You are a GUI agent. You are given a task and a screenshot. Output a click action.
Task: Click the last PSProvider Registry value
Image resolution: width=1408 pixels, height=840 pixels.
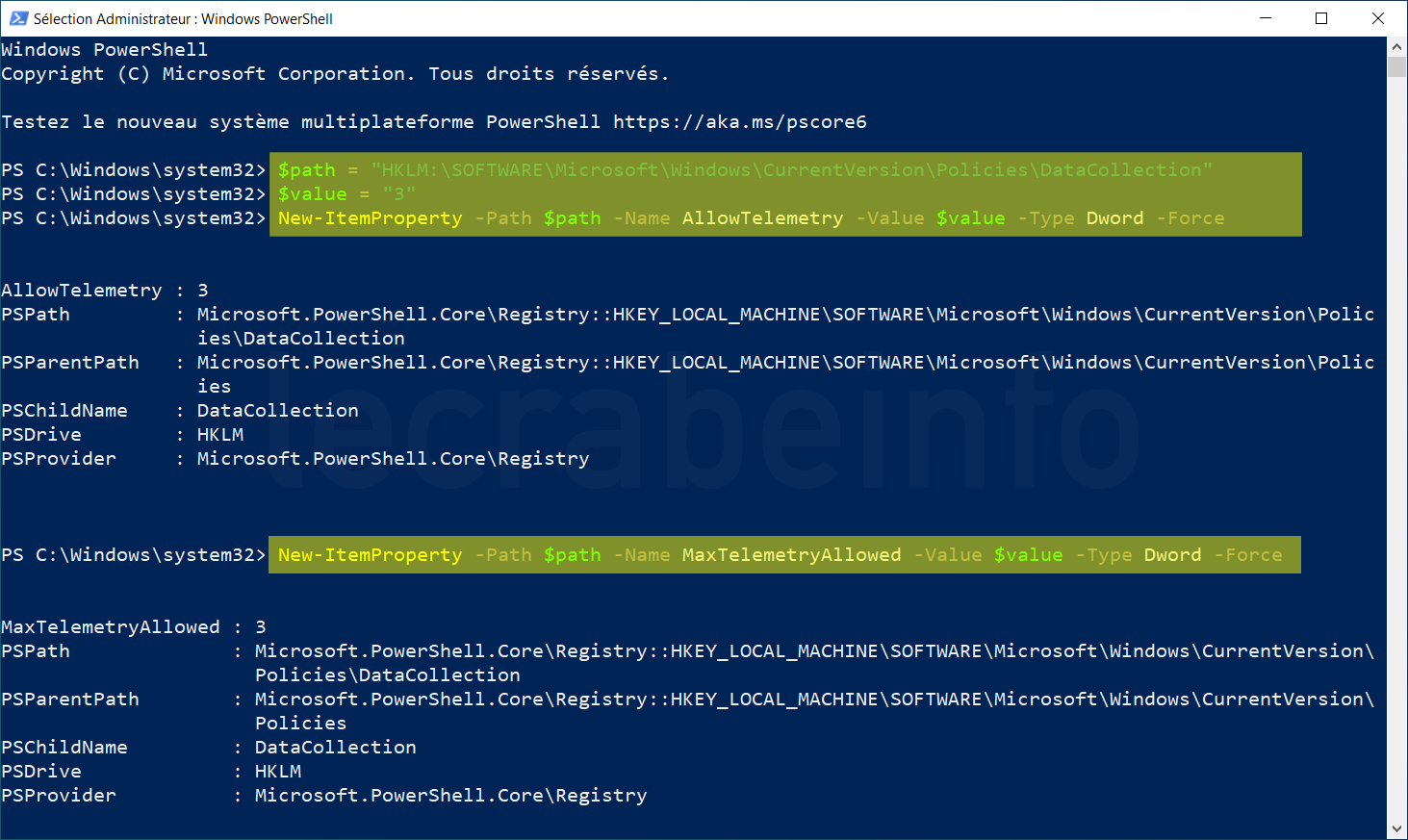pyautogui.click(x=450, y=796)
